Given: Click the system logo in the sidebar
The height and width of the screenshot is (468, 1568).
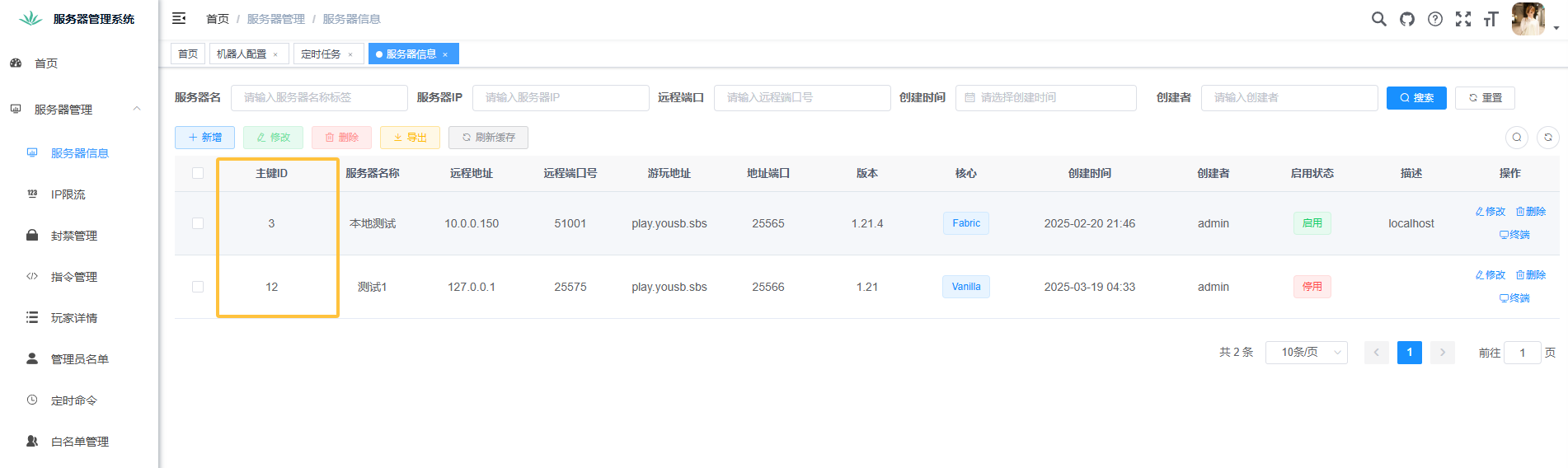Looking at the screenshot, I should tap(31, 18).
